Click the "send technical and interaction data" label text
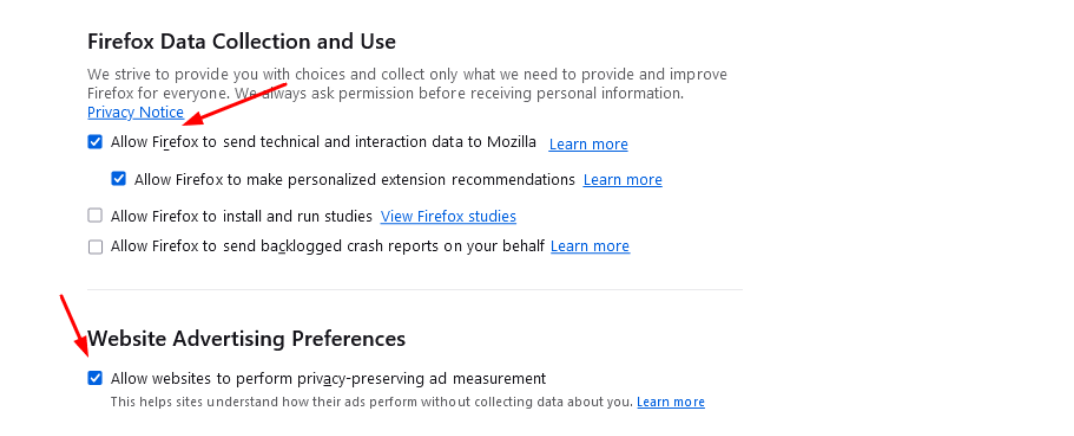Viewport: 1074px width, 436px height. 323,142
